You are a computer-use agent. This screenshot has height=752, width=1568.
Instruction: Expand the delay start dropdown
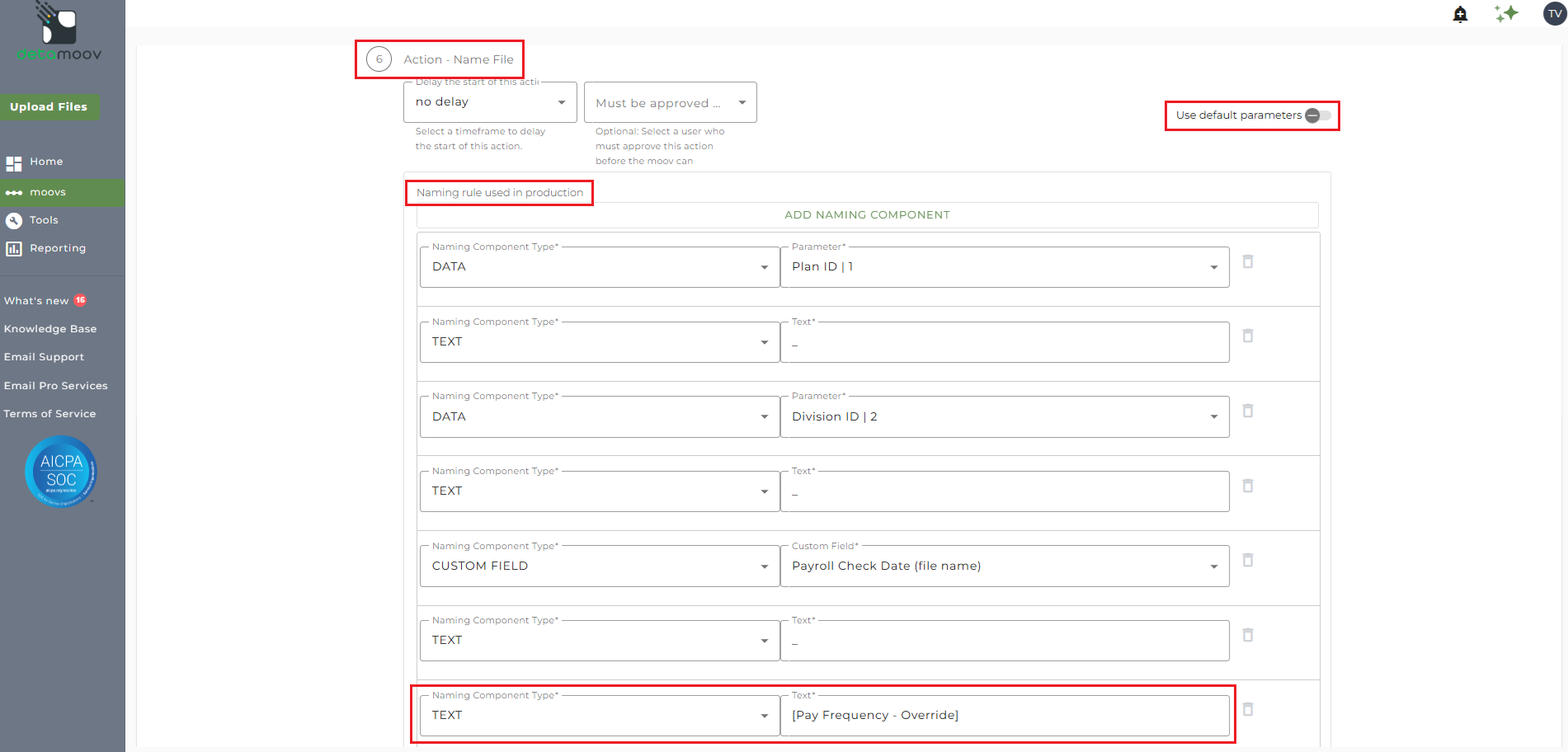click(x=490, y=102)
